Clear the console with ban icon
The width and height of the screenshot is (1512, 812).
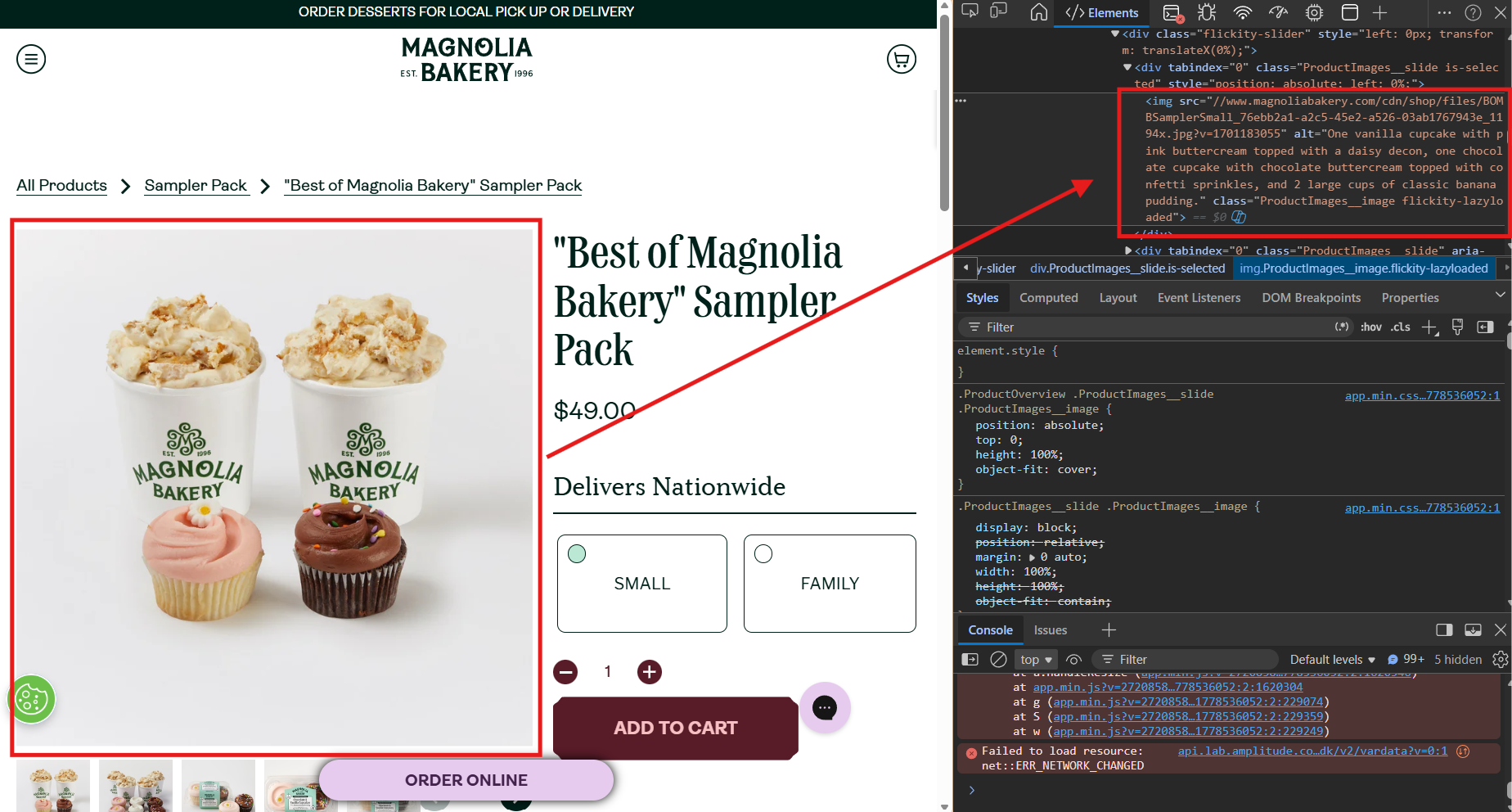pos(998,659)
